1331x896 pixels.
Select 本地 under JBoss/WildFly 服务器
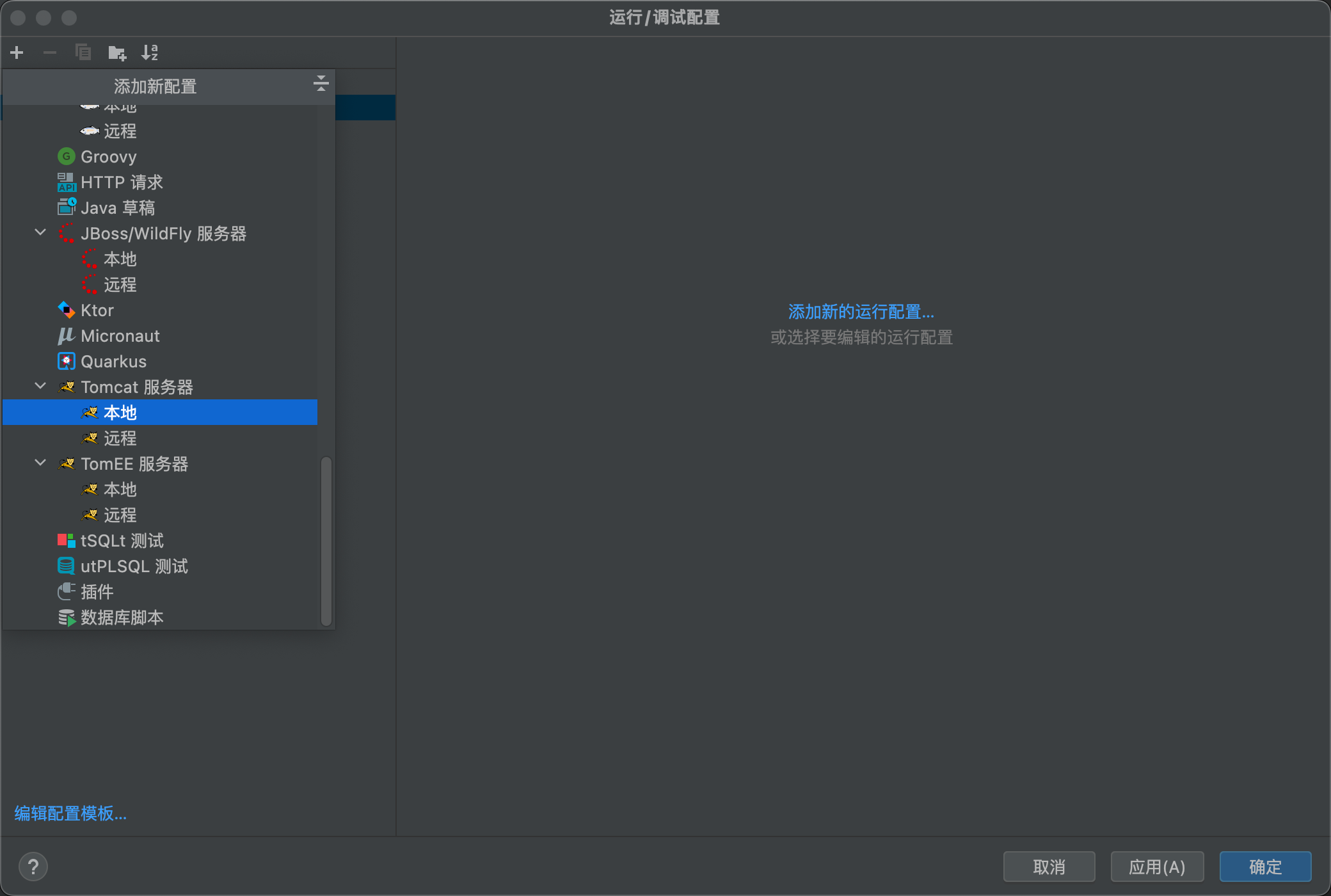(160, 259)
